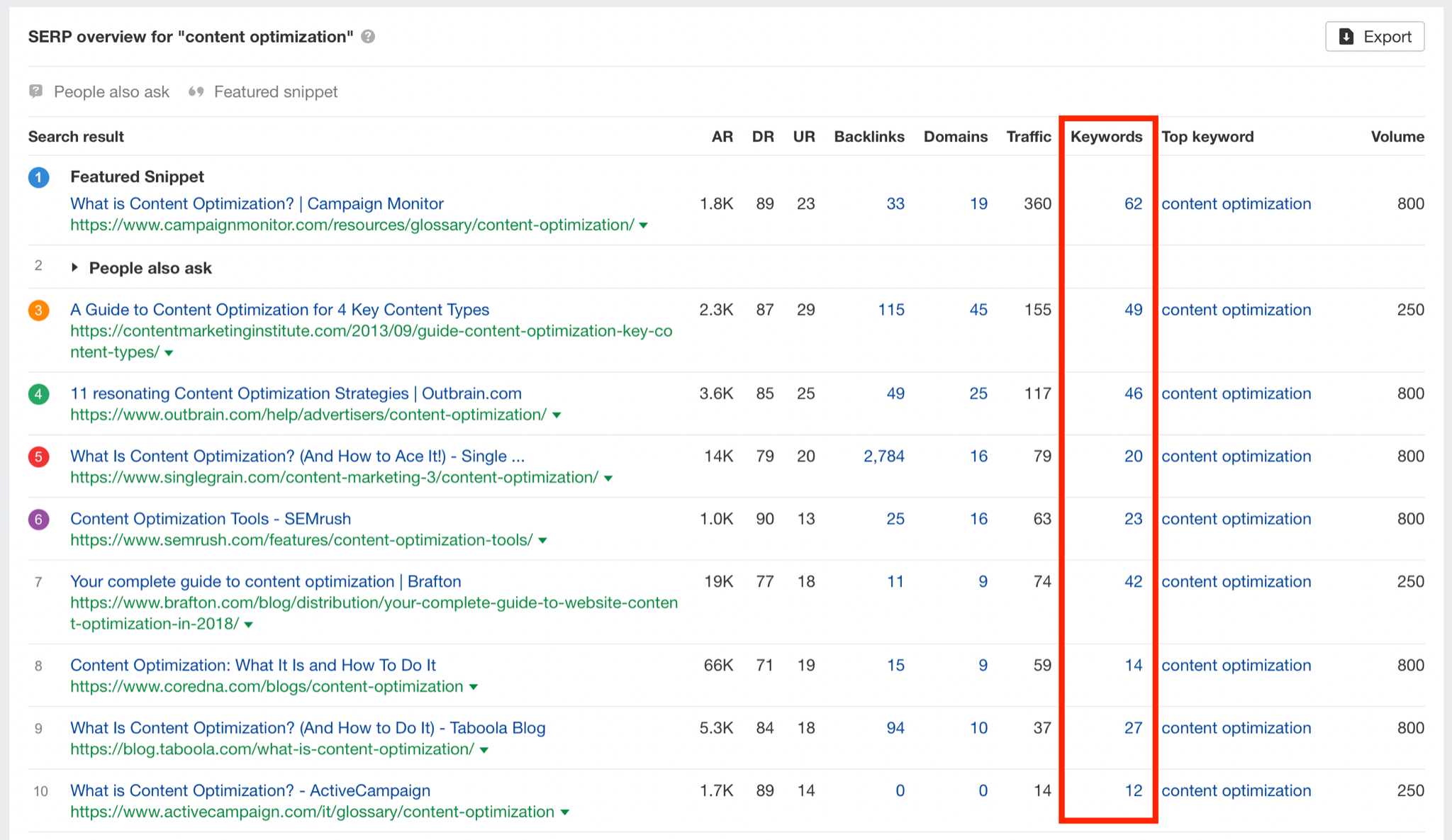Image resolution: width=1452 pixels, height=840 pixels.
Task: Open dropdown arrow beside campaignmonitor URL
Action: click(644, 225)
